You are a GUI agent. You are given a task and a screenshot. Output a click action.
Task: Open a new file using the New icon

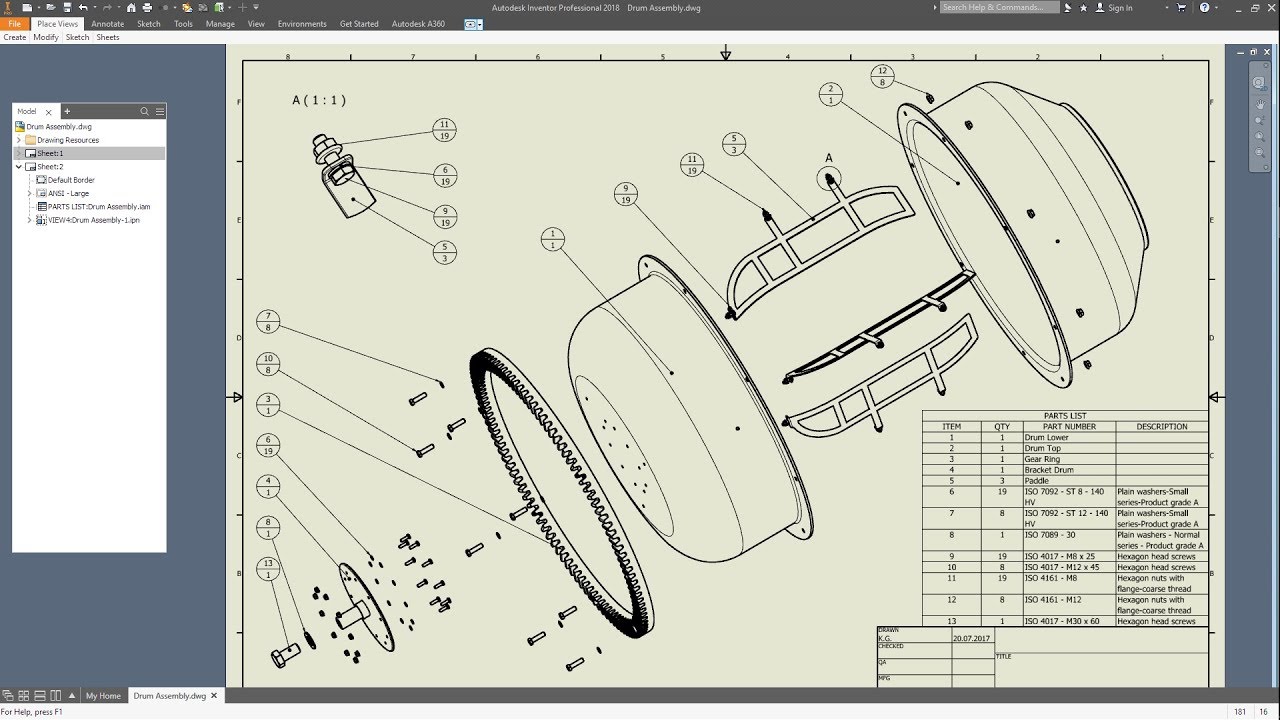pos(27,8)
